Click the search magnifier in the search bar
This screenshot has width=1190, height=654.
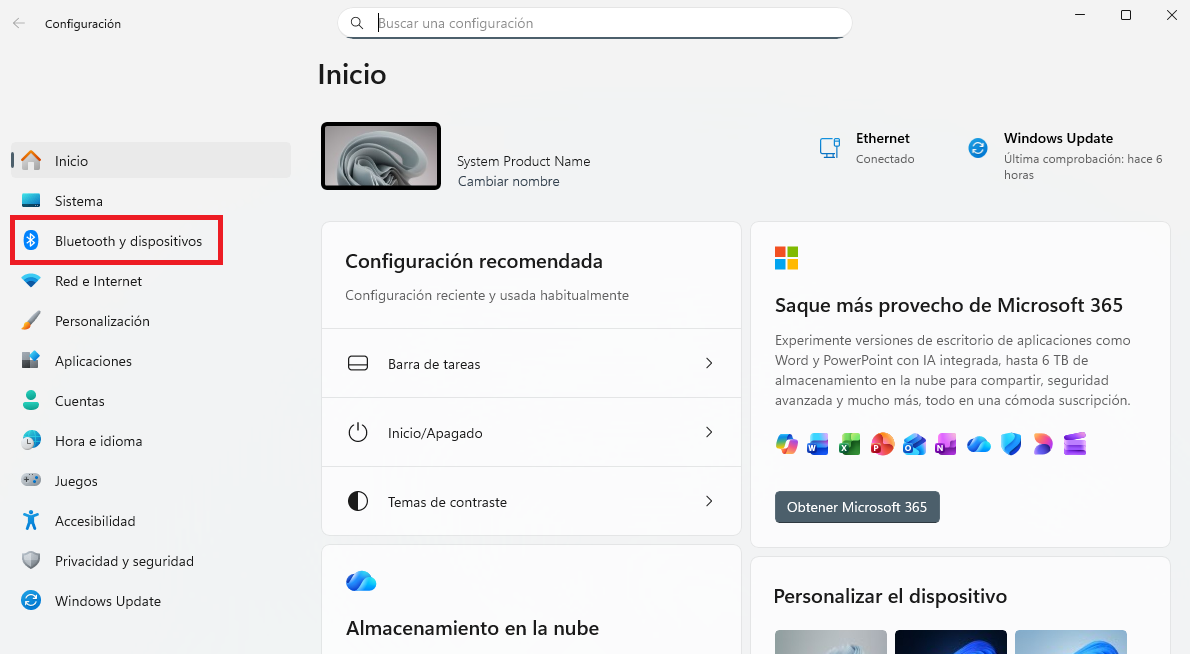coord(357,22)
